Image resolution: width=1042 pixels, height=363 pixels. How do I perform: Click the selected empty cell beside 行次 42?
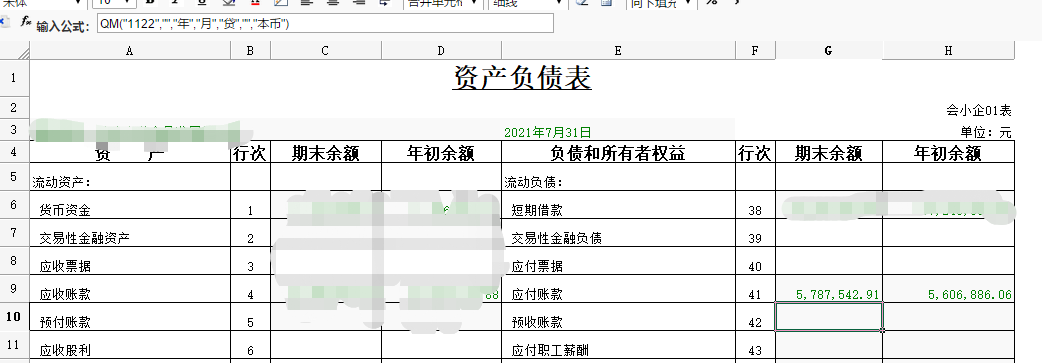click(829, 316)
